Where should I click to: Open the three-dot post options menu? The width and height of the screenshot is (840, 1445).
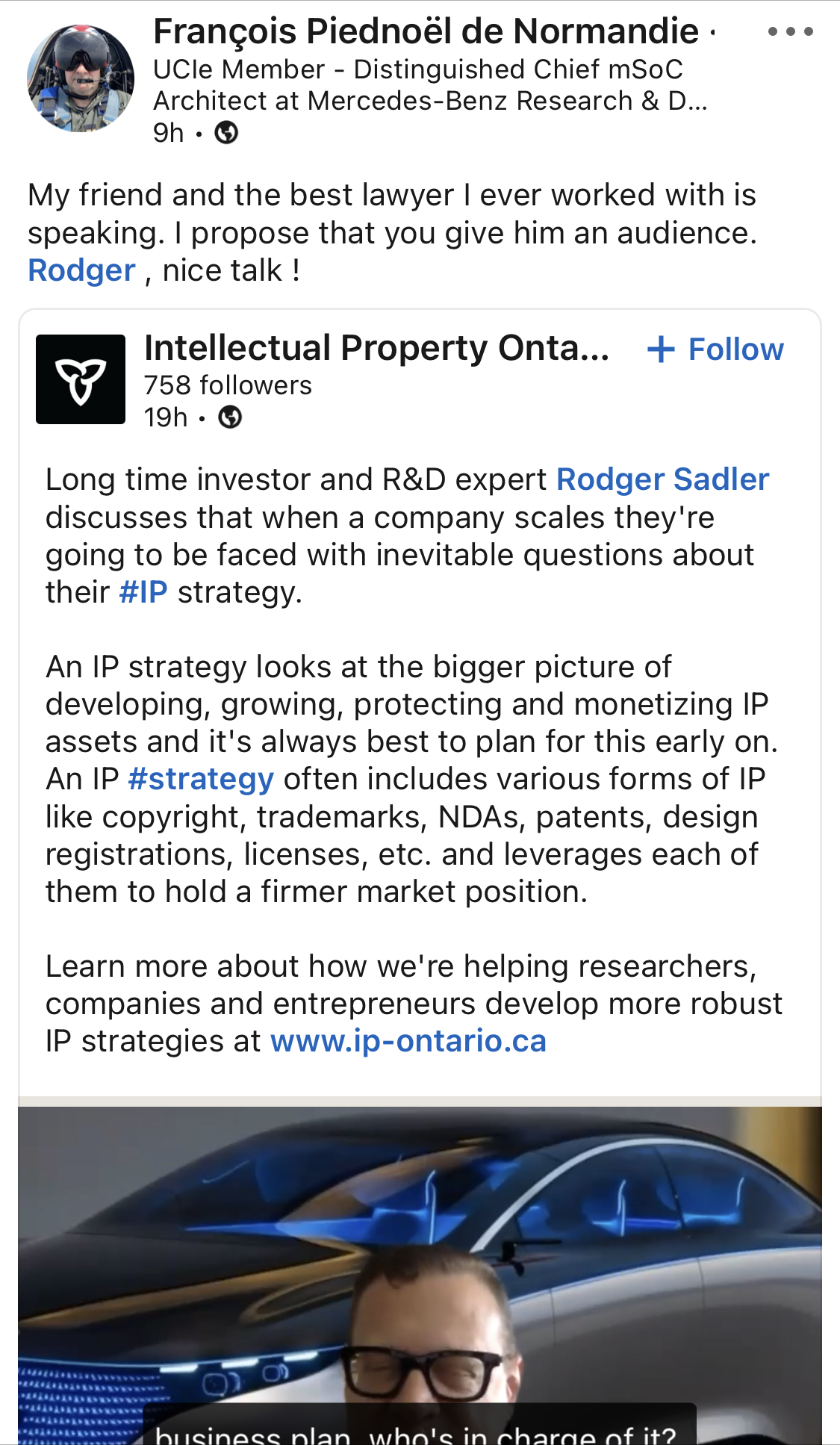click(790, 31)
